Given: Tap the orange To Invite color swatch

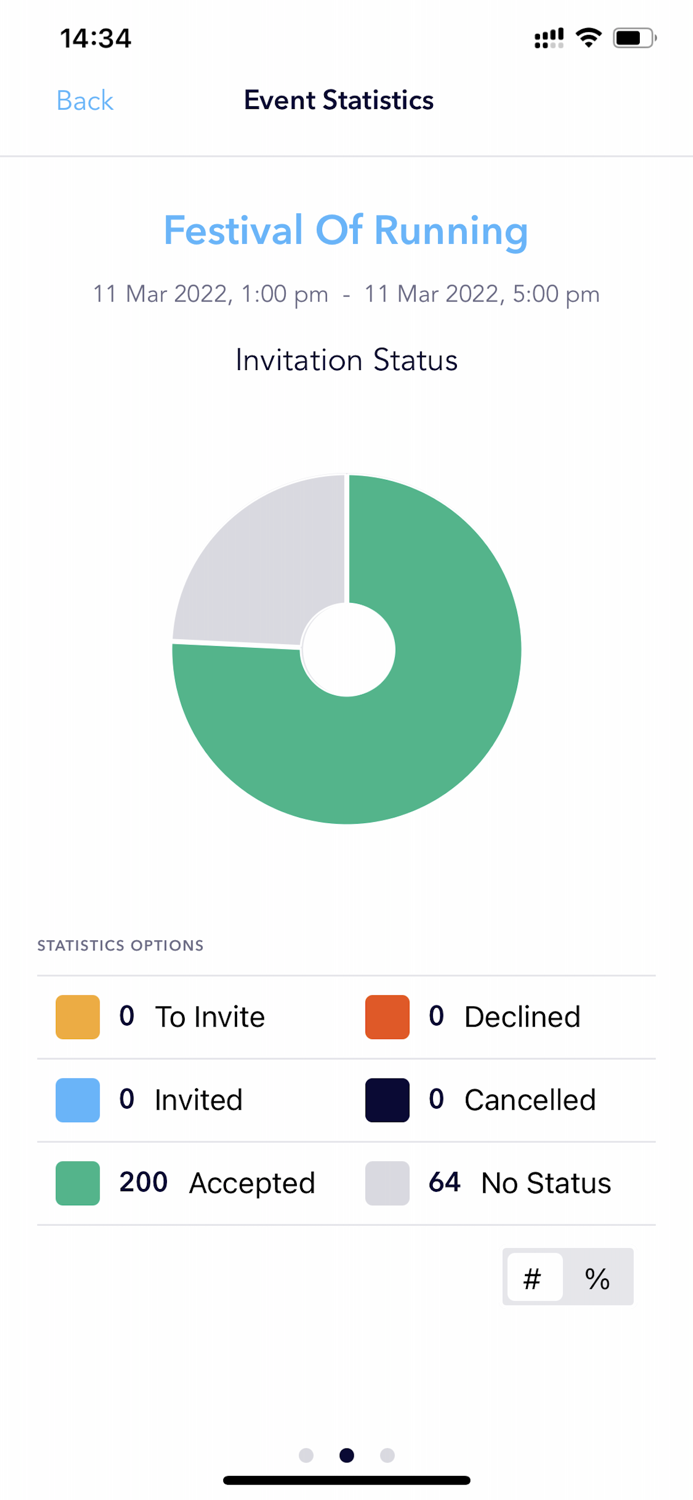Looking at the screenshot, I should (x=78, y=1017).
